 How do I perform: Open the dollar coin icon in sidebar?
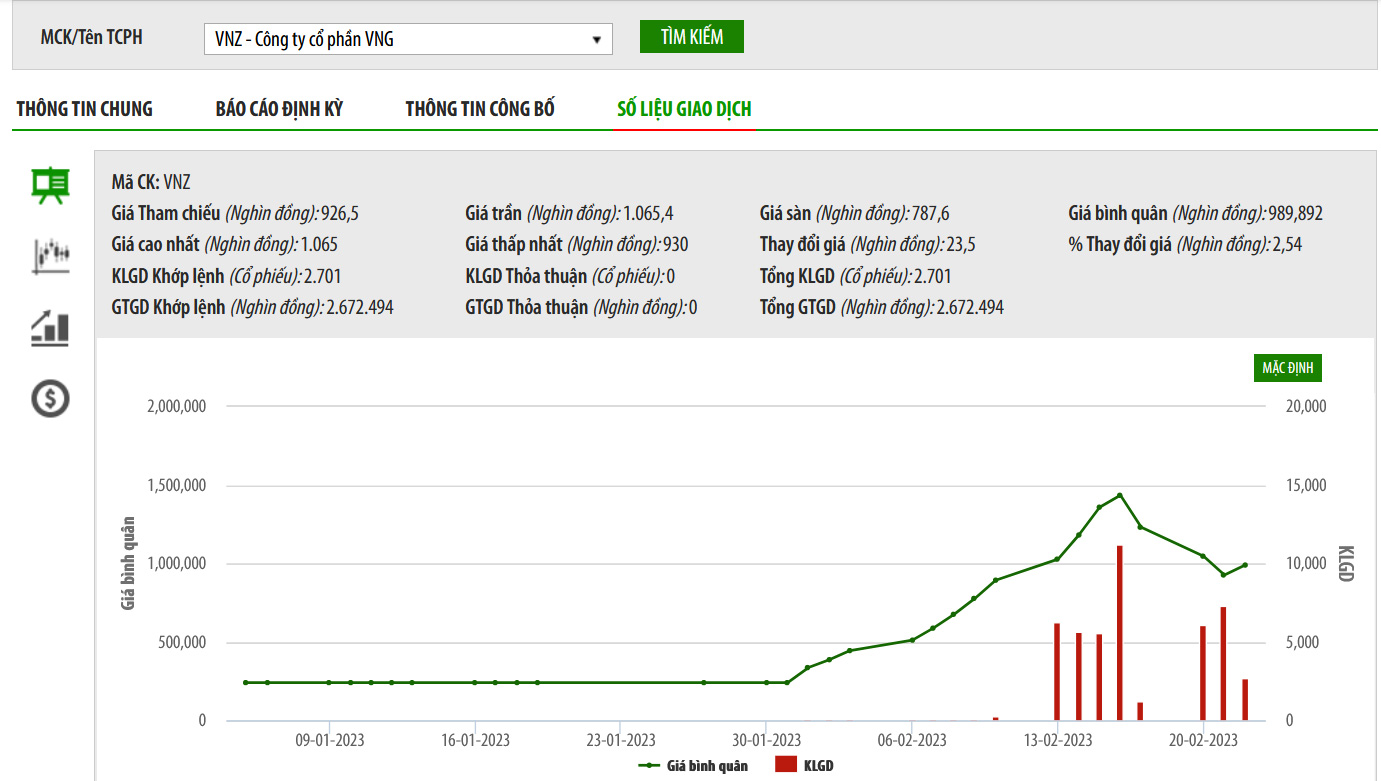50,399
